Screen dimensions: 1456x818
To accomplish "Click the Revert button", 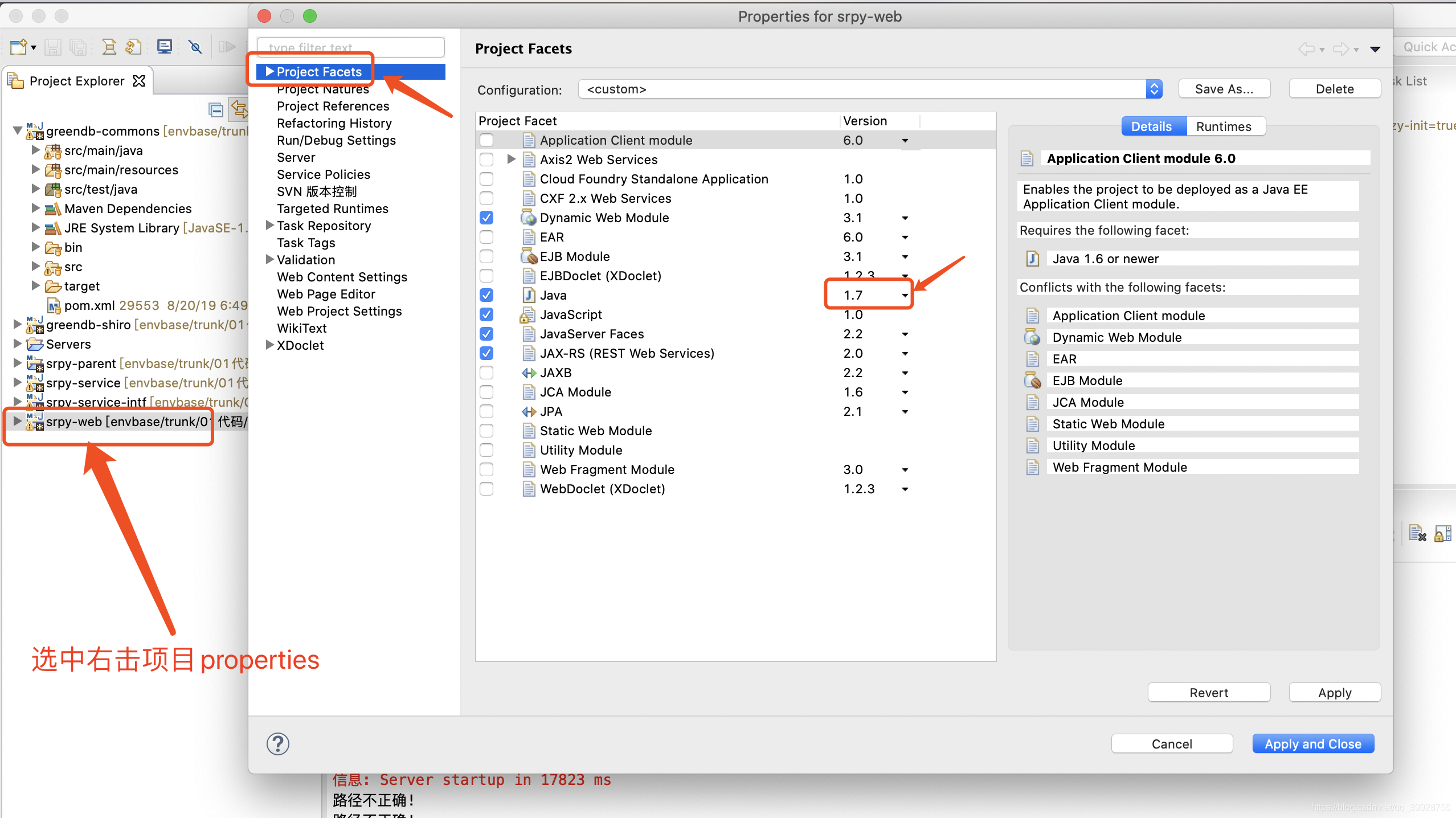I will point(1208,692).
